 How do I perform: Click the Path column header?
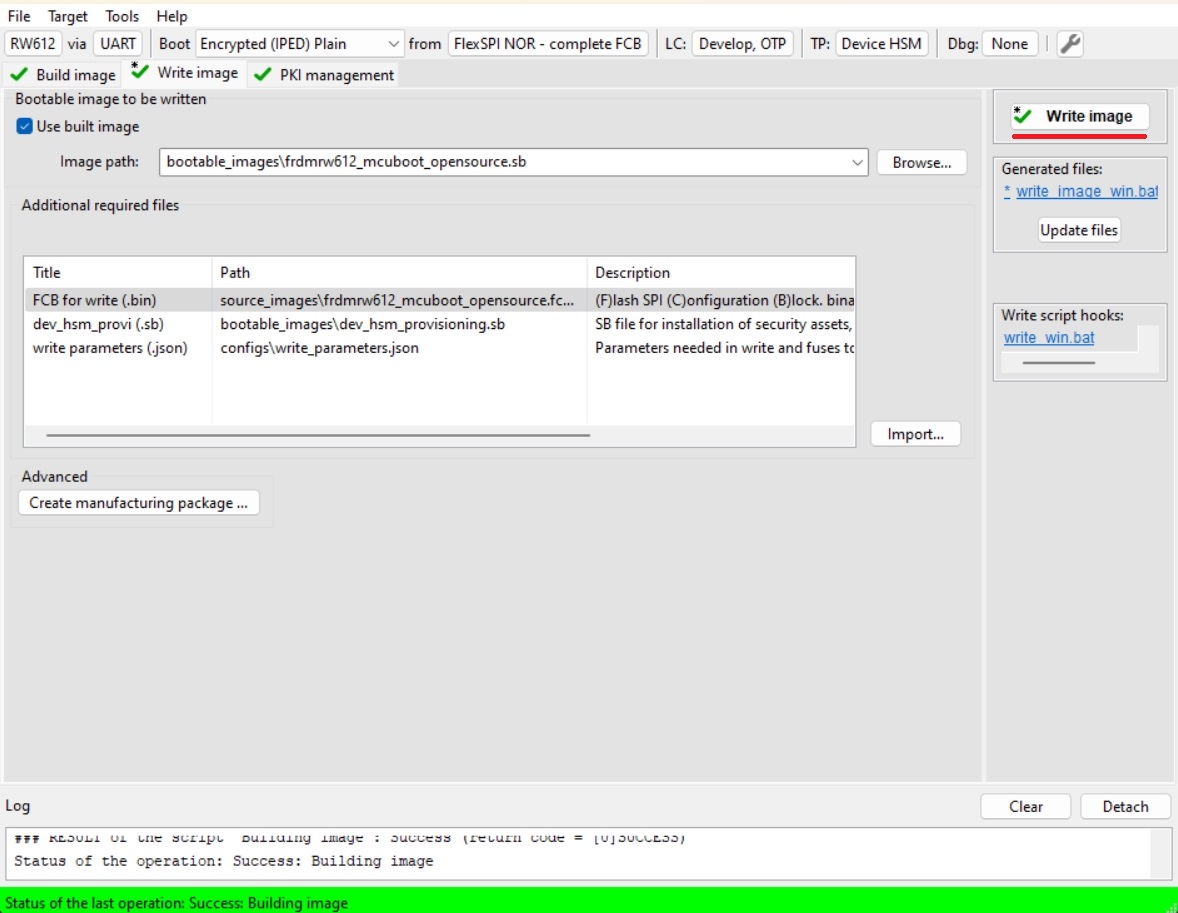pyautogui.click(x=399, y=272)
